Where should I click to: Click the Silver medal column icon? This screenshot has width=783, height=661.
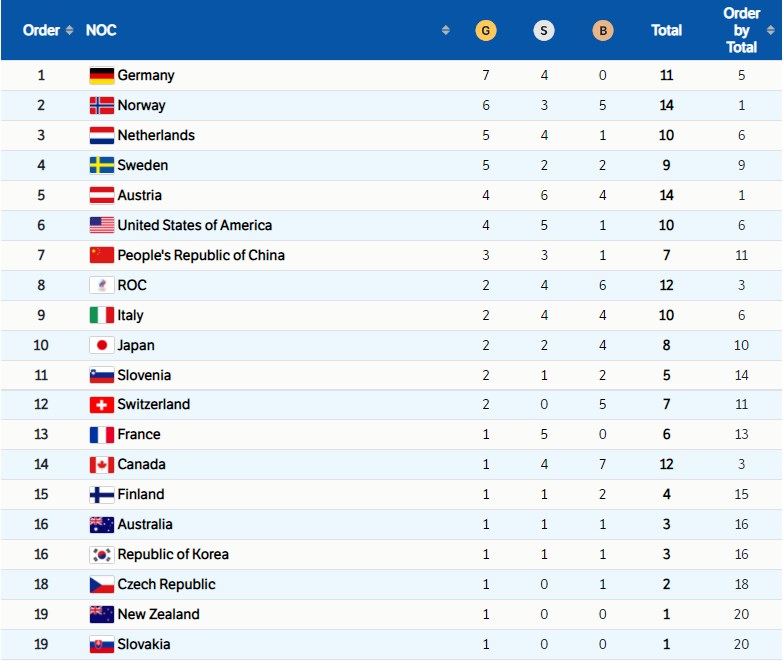(x=543, y=30)
